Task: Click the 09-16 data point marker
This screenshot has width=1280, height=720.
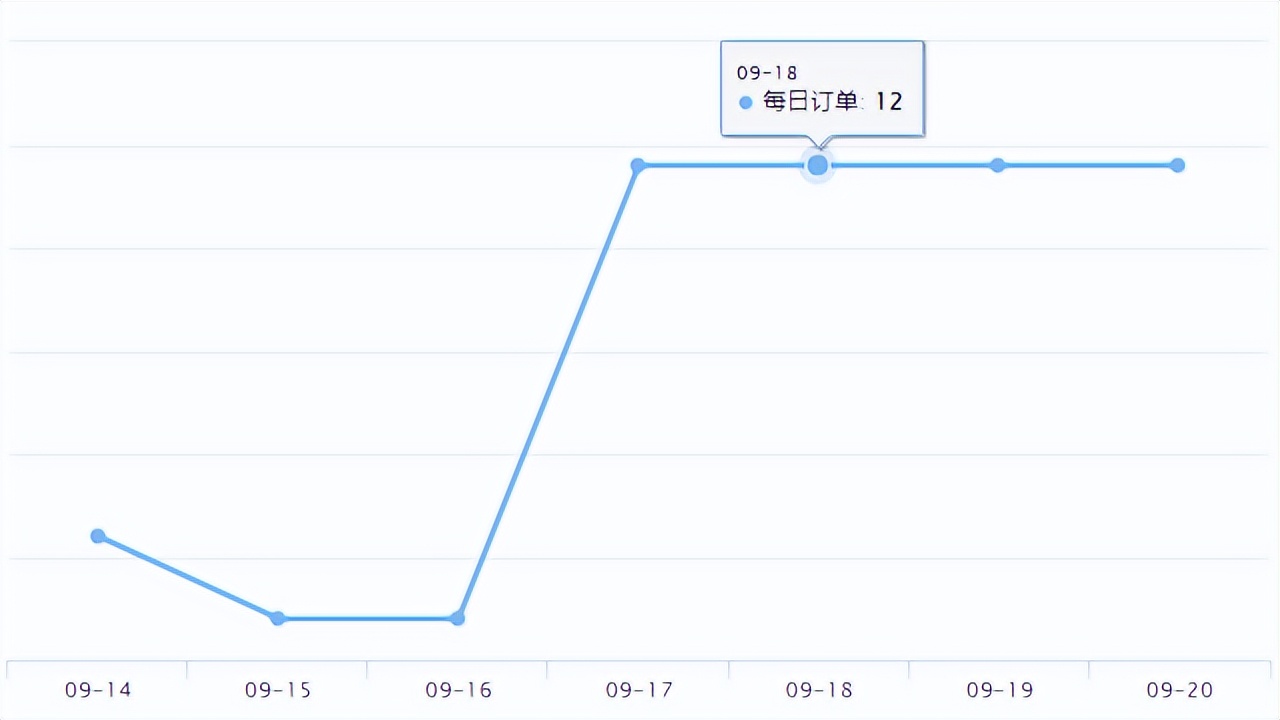Action: point(458,618)
